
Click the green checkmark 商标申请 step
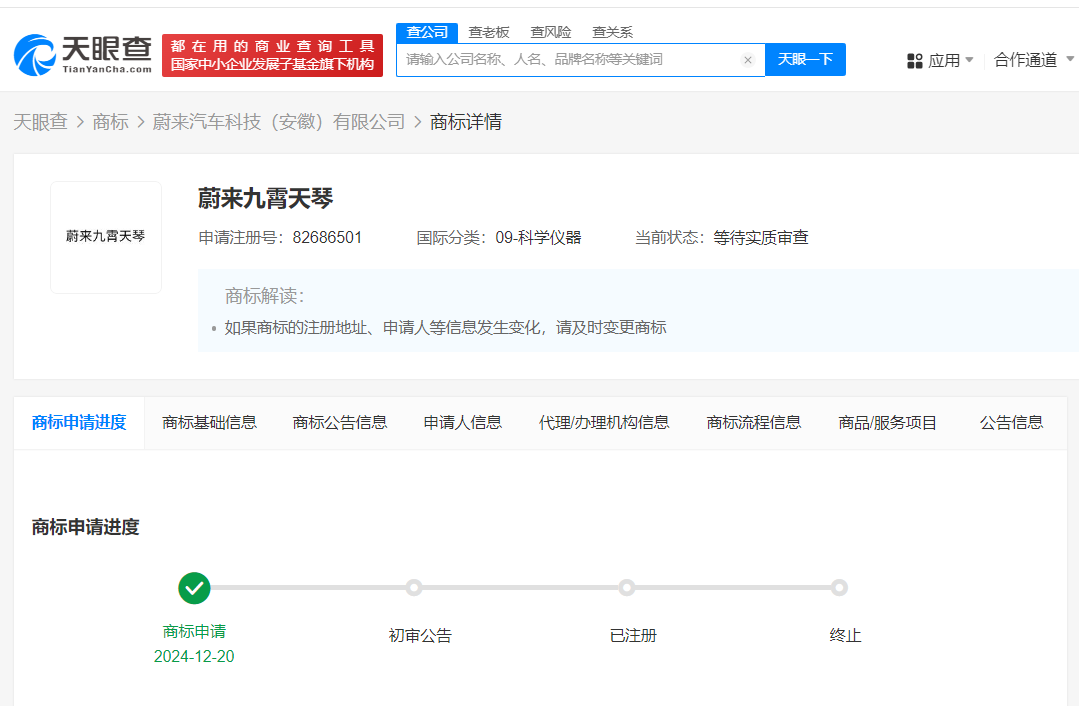194,588
